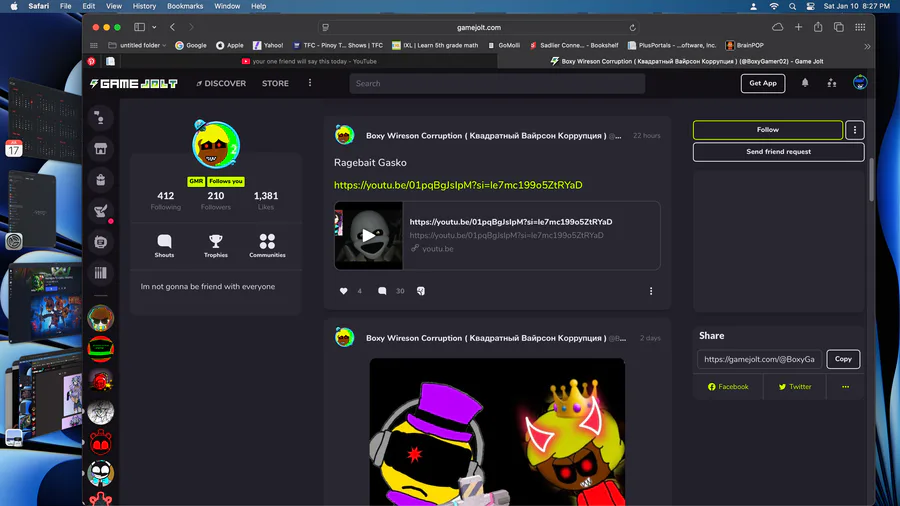Open the History menu

(144, 6)
